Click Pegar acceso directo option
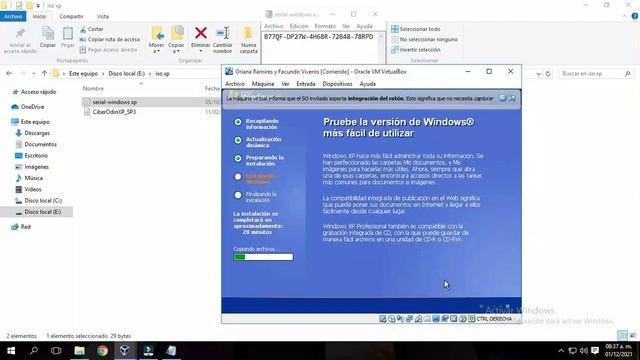Viewport: 640px width, 360px height. click(x=108, y=49)
